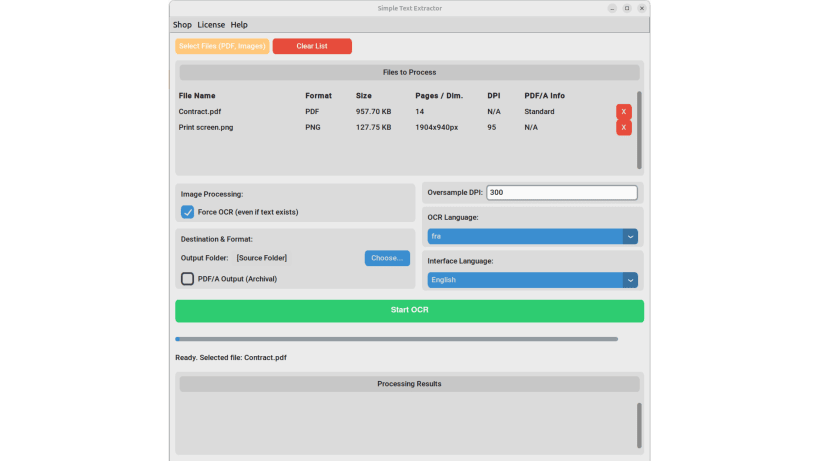Click the status text 'Ready. Selected file: Contract.pdf'
The height and width of the screenshot is (461, 819).
point(231,358)
